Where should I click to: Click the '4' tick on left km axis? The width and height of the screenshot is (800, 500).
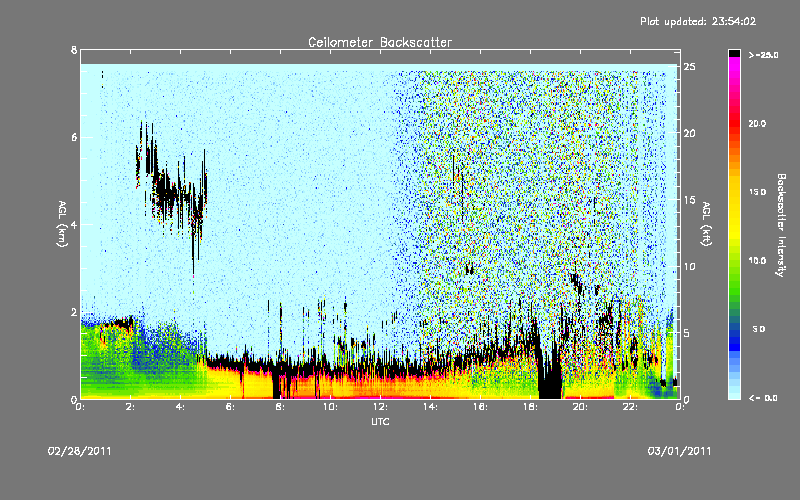(x=74, y=224)
